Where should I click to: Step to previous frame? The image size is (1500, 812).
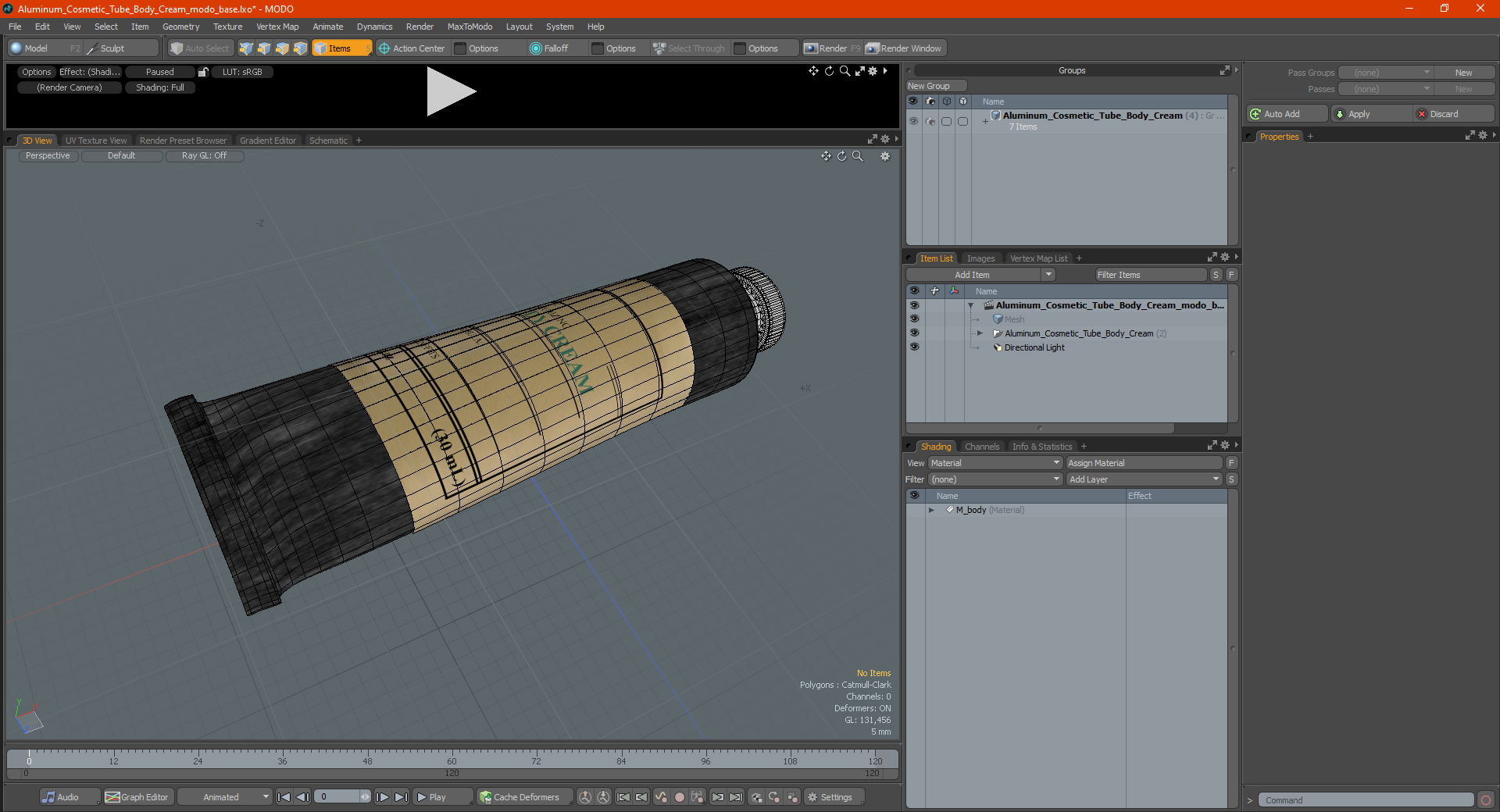[x=302, y=797]
